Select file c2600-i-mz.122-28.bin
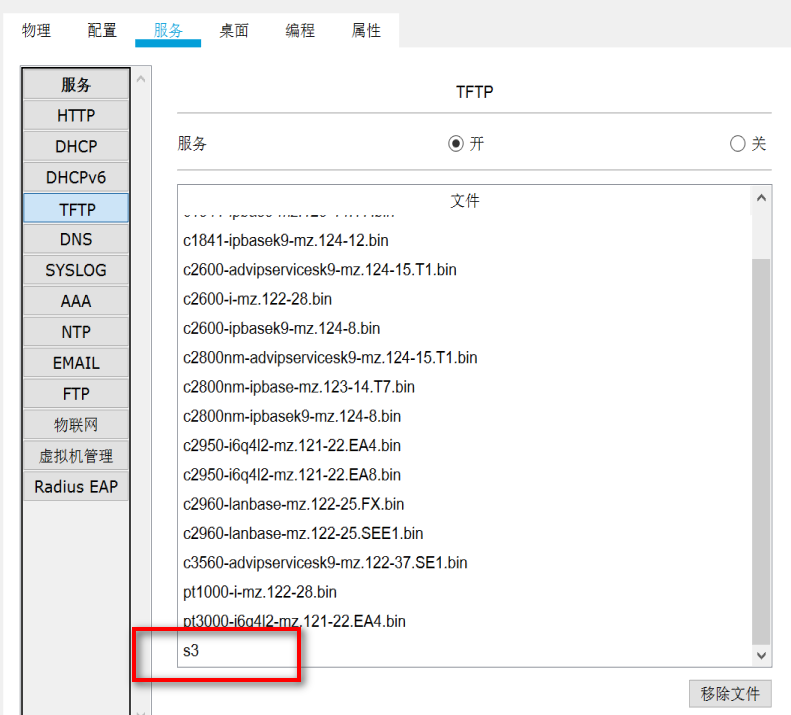This screenshot has height=715, width=791. [257, 299]
